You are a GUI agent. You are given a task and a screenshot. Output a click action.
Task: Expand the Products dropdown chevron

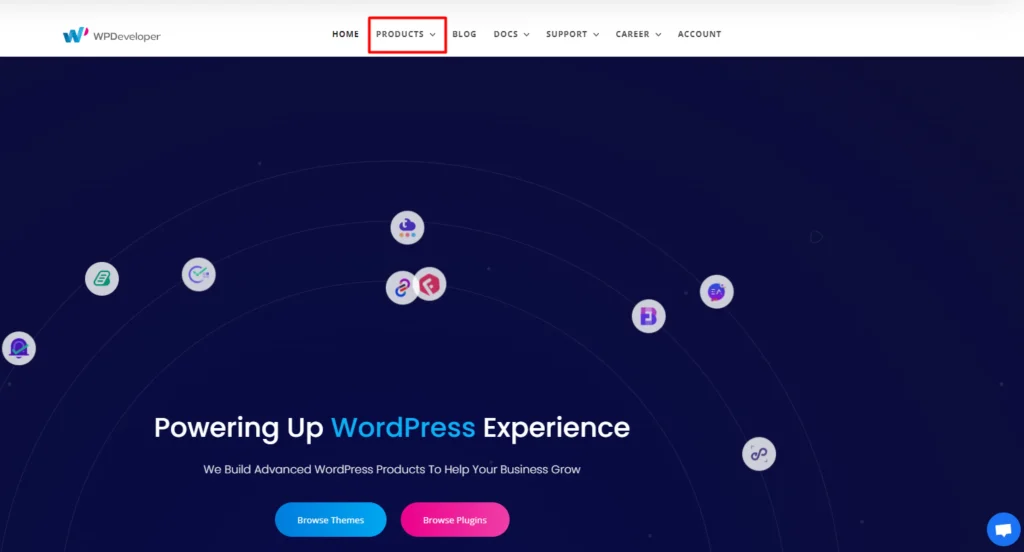pyautogui.click(x=432, y=35)
